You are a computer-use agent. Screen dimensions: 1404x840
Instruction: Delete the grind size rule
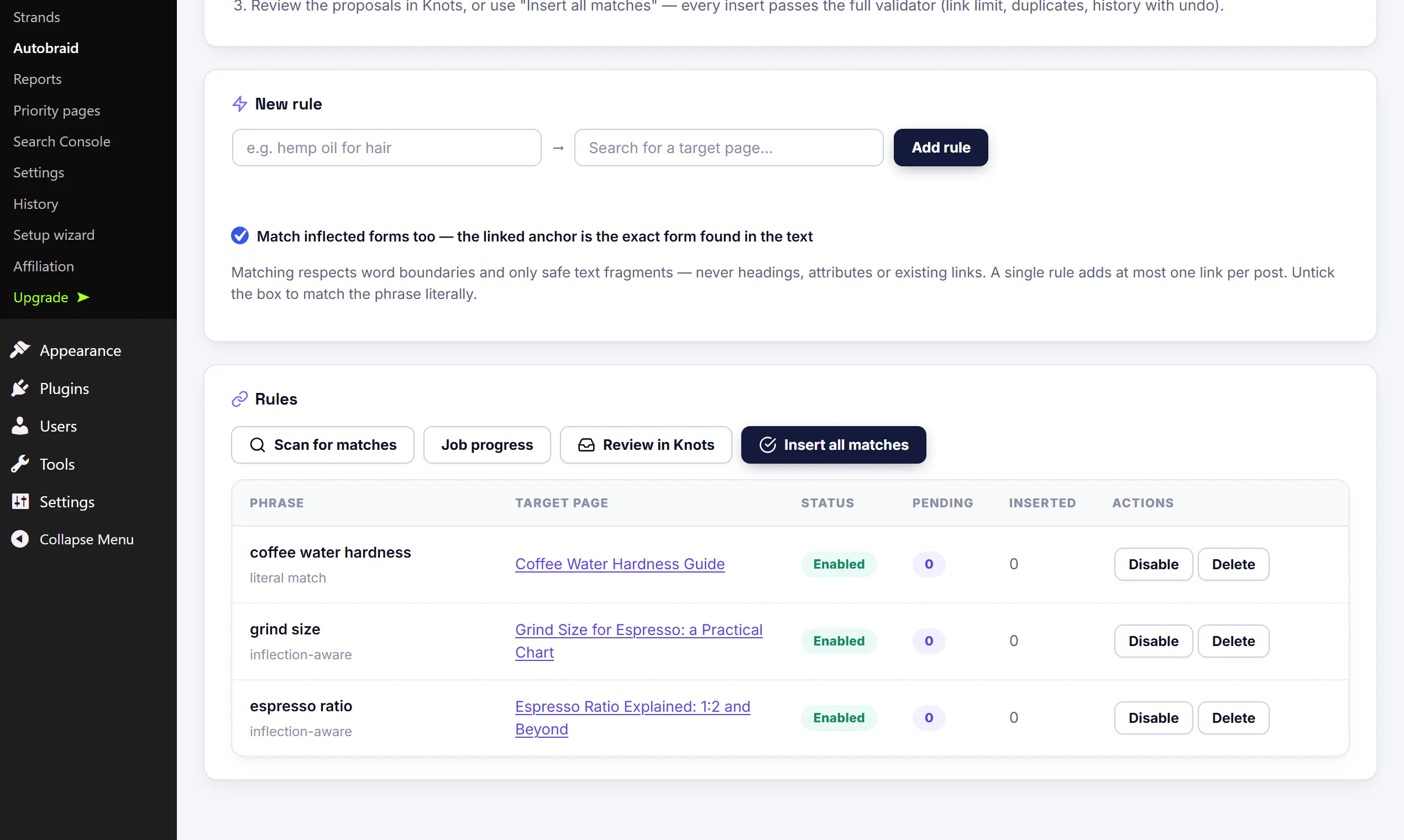coord(1233,641)
